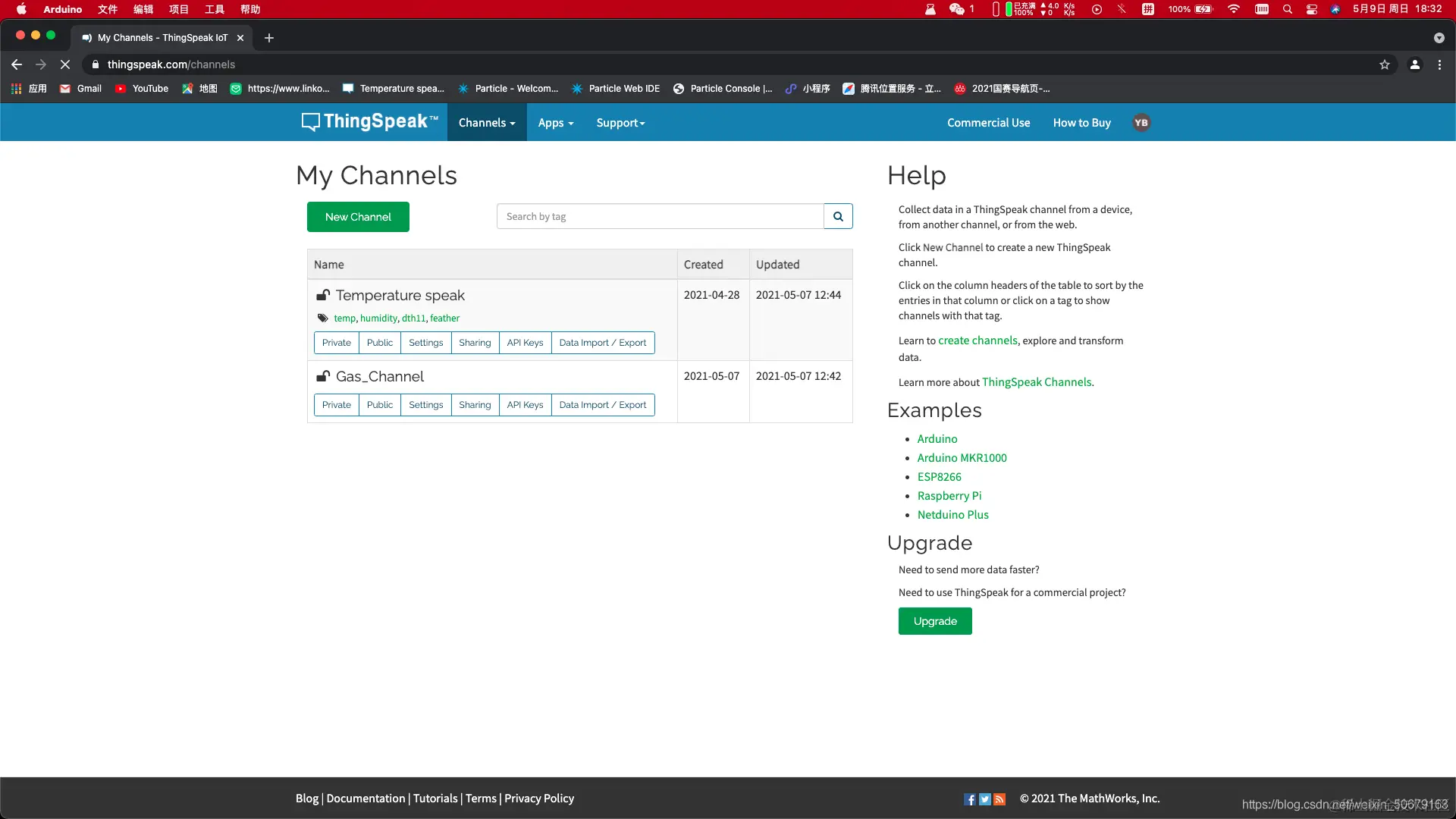1456x819 pixels.
Task: Open the macOS Spotlight search icon
Action: [1287, 9]
